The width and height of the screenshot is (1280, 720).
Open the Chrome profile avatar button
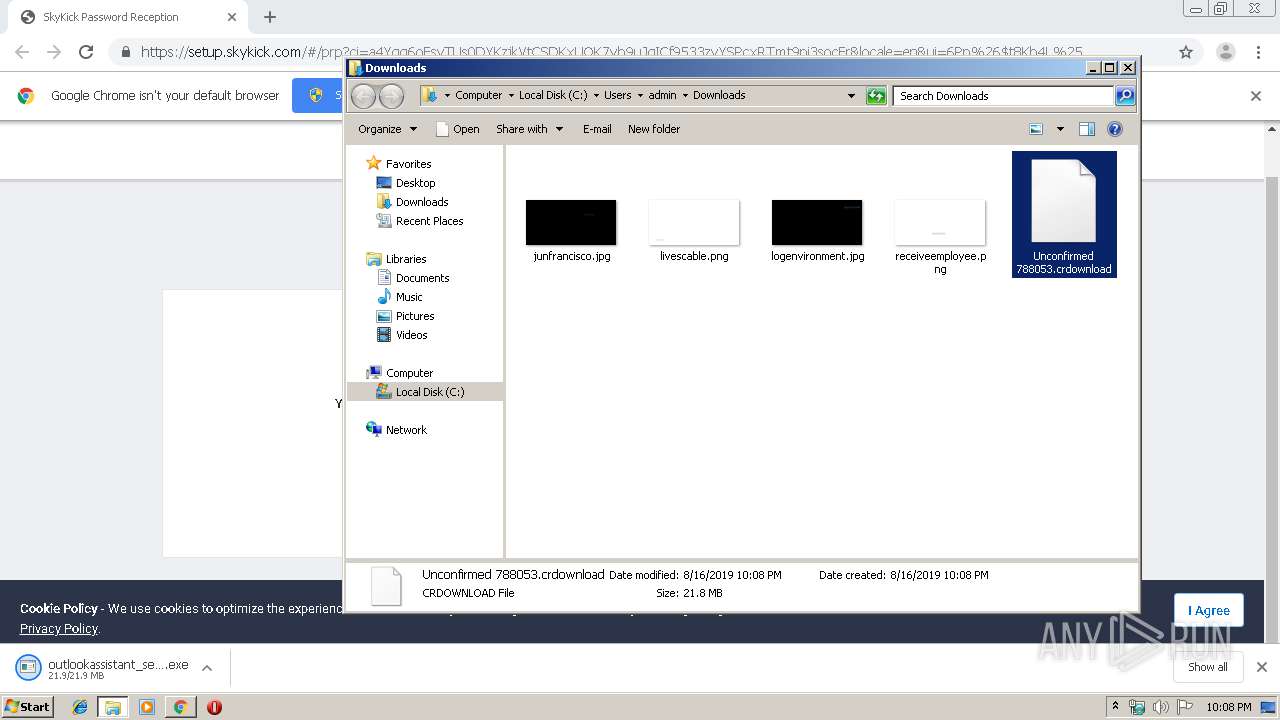point(1225,52)
